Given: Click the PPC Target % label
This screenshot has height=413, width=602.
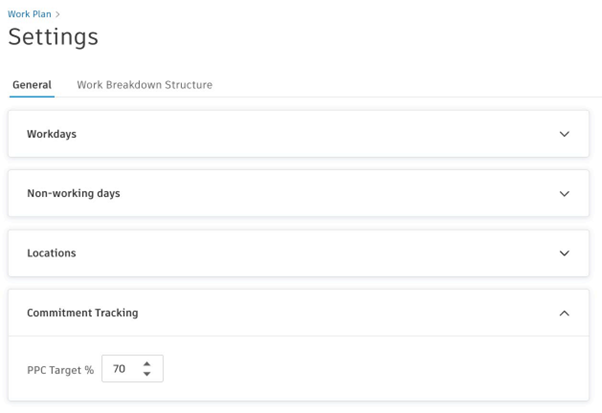Looking at the screenshot, I should (60, 370).
